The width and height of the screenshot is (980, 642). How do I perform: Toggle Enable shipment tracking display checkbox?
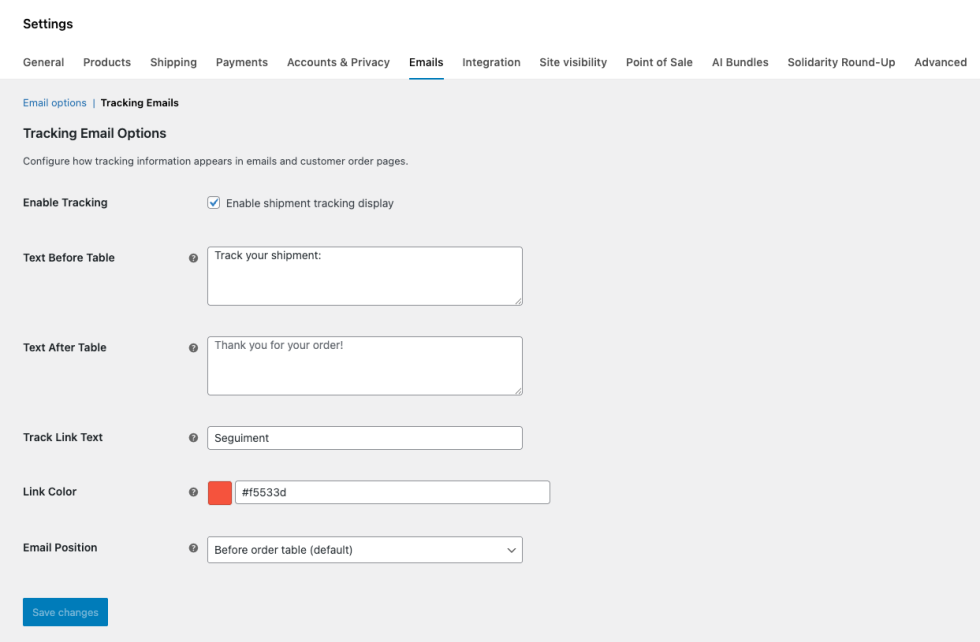[x=214, y=203]
